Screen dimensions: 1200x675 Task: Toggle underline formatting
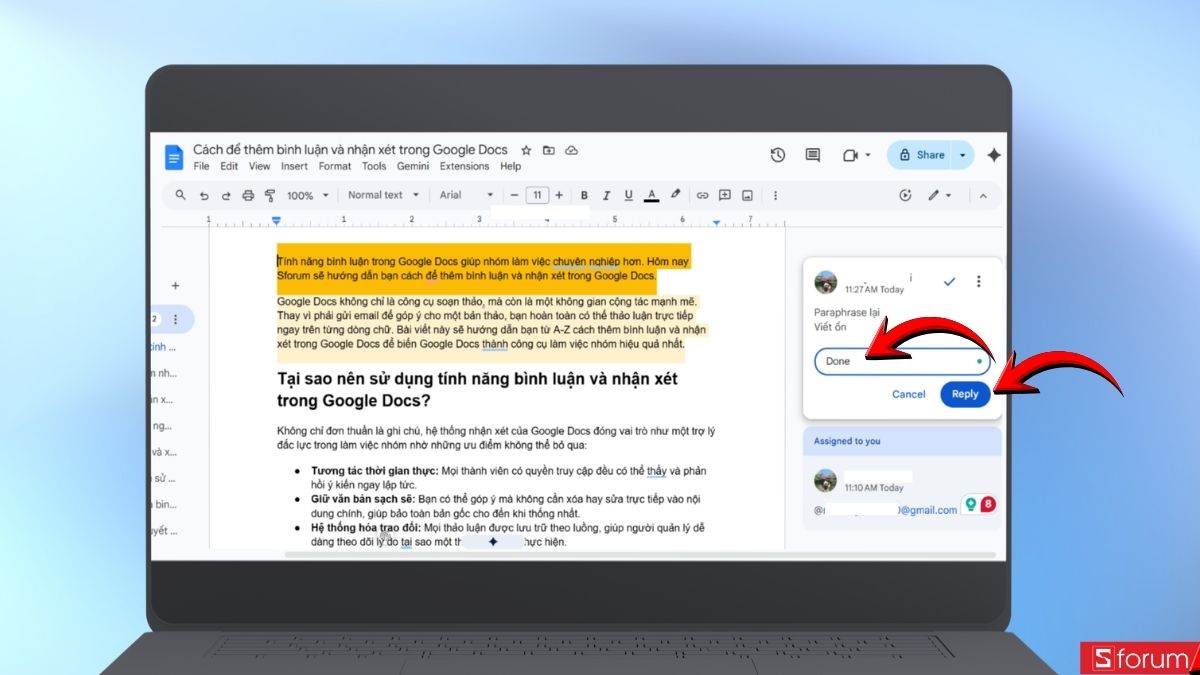click(x=629, y=195)
